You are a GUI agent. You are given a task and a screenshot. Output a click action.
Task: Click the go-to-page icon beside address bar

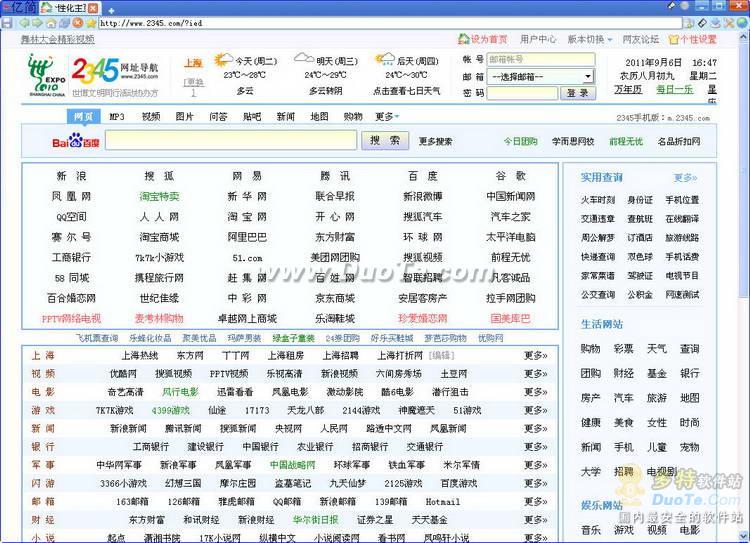pos(689,23)
